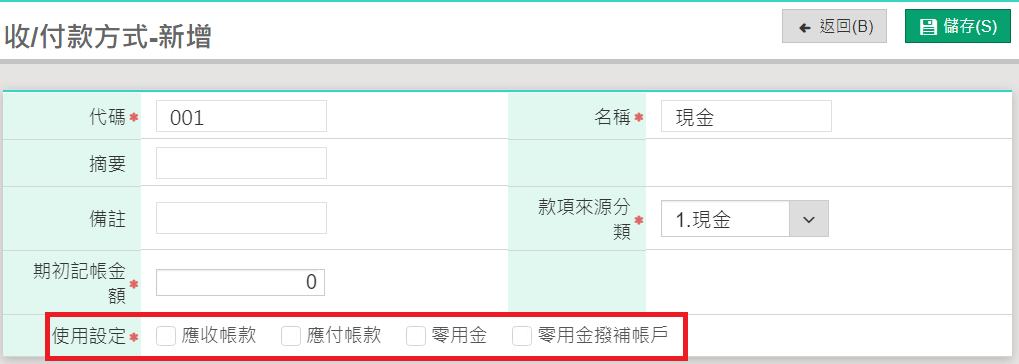Click the 零用金撥補帳戶 label text
The width and height of the screenshot is (1019, 364).
(x=603, y=335)
